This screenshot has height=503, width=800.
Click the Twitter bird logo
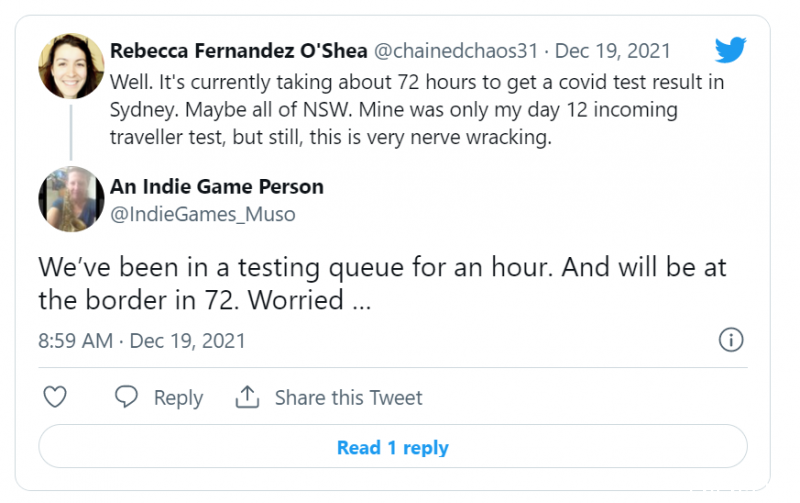tap(730, 49)
